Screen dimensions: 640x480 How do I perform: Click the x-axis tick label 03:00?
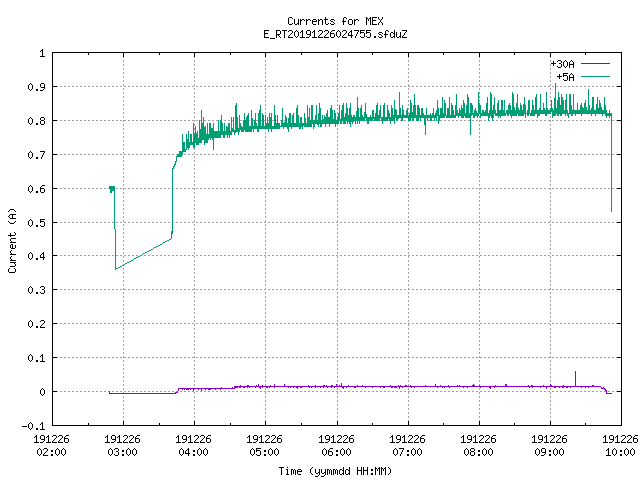tap(122, 452)
